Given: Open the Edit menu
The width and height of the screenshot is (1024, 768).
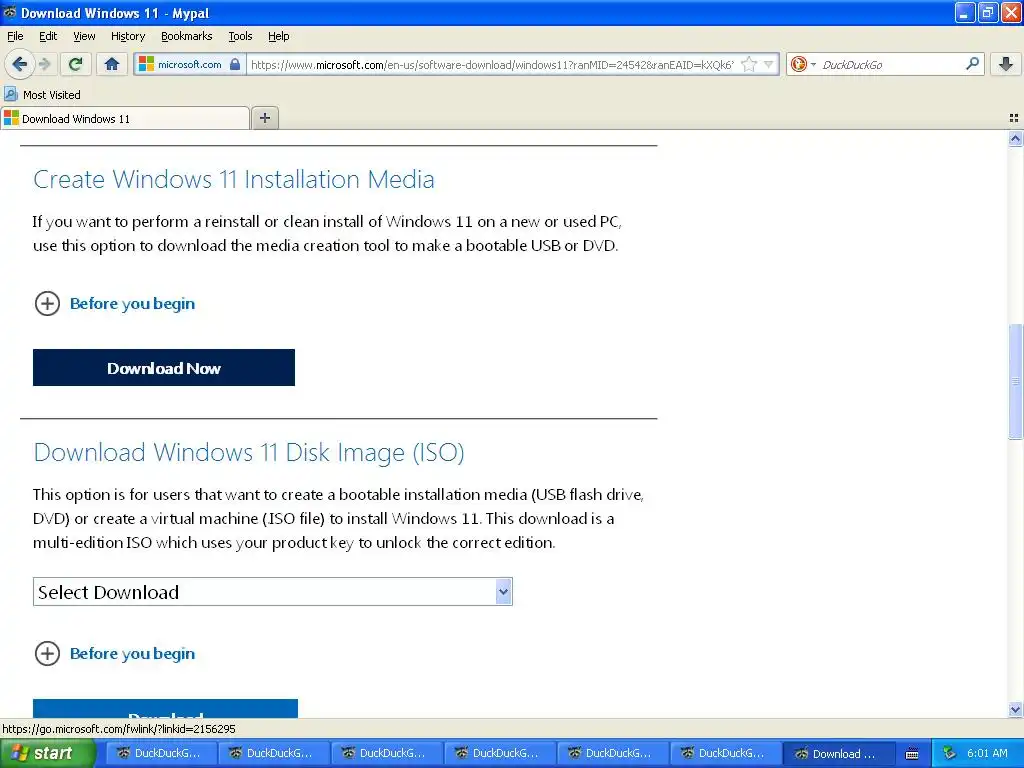Looking at the screenshot, I should [x=48, y=36].
